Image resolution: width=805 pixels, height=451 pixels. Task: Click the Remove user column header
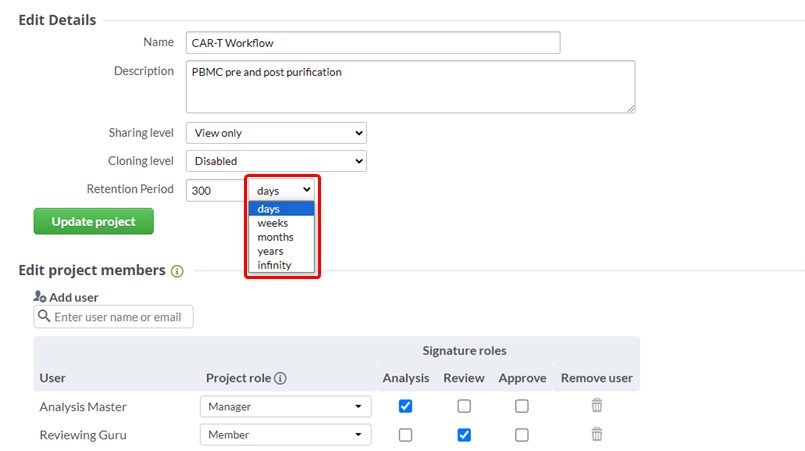pos(597,378)
